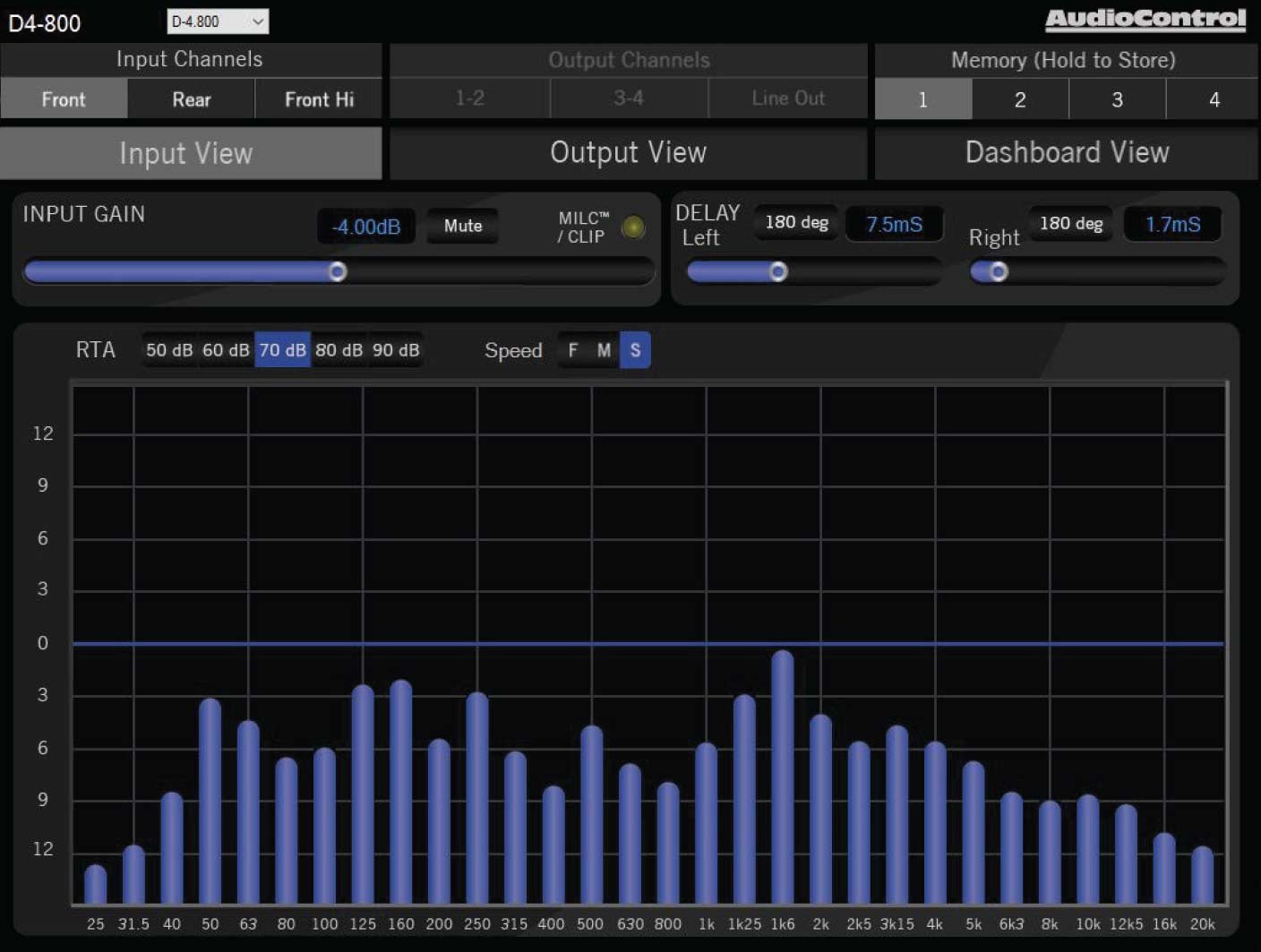Select the Front Hi input channel
The width and height of the screenshot is (1261, 952).
(x=318, y=99)
